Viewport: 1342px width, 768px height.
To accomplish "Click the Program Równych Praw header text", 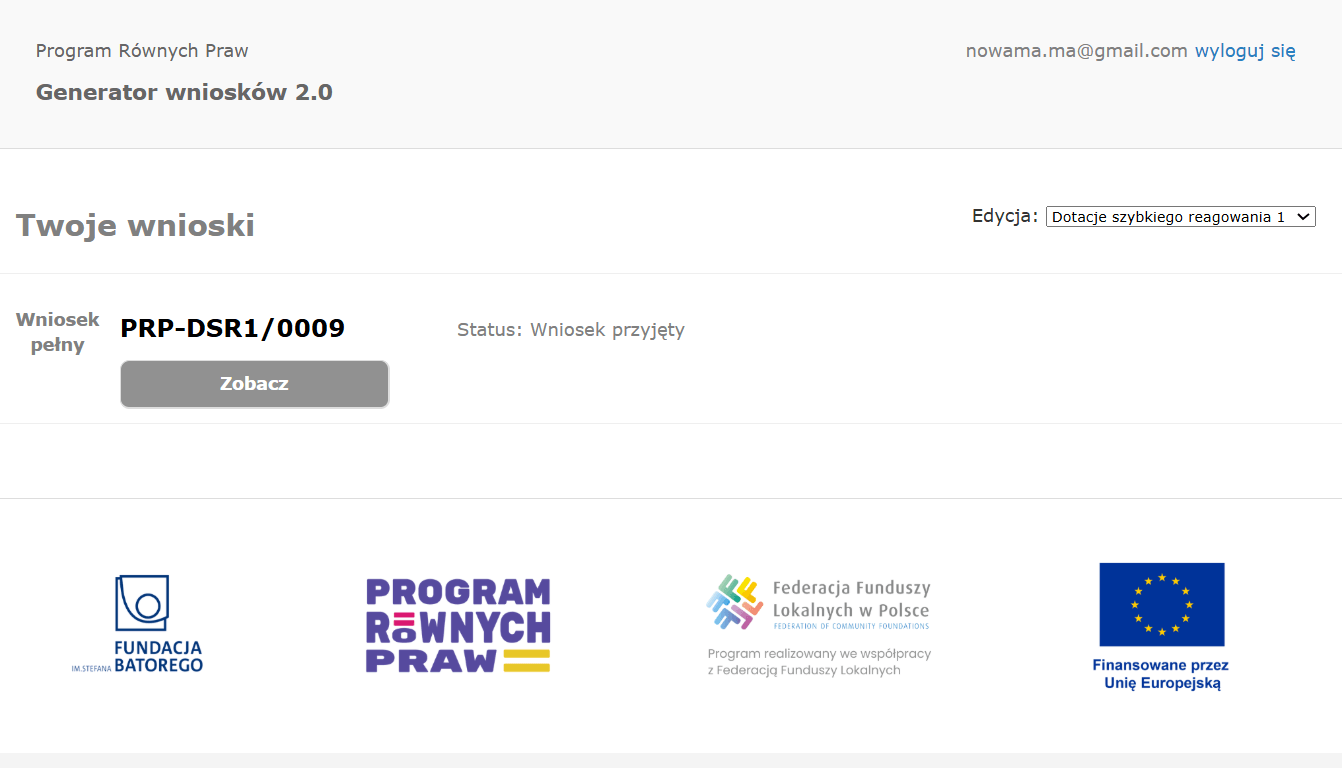I will (x=142, y=51).
